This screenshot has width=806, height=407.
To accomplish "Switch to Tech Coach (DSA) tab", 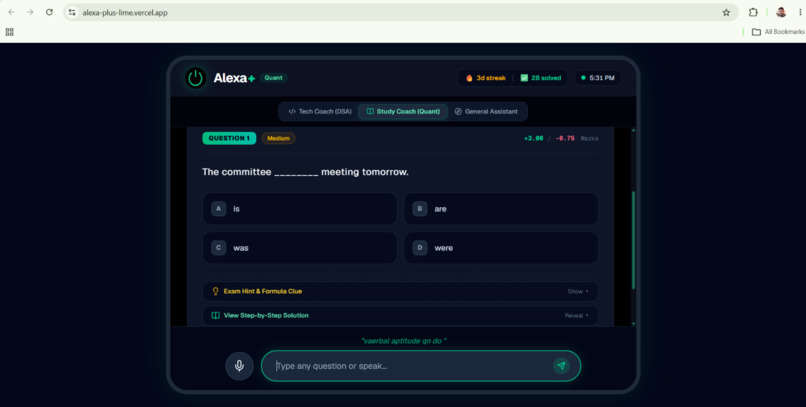I will coord(320,112).
